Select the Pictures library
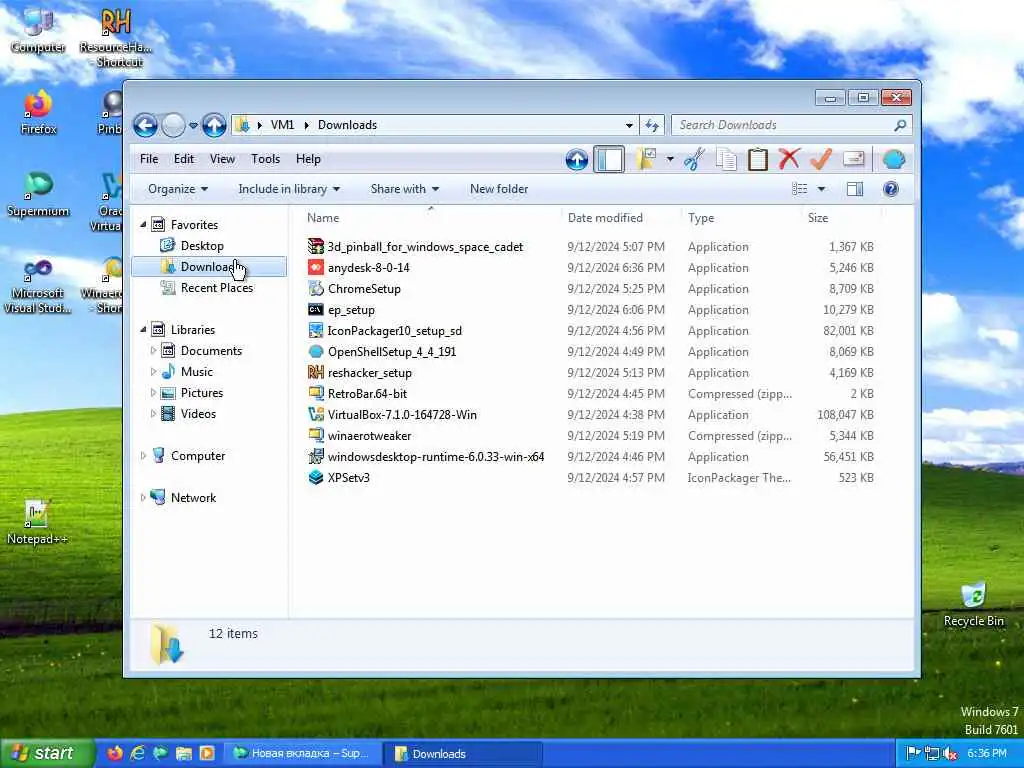Viewport: 1024px width, 768px height. point(201,392)
